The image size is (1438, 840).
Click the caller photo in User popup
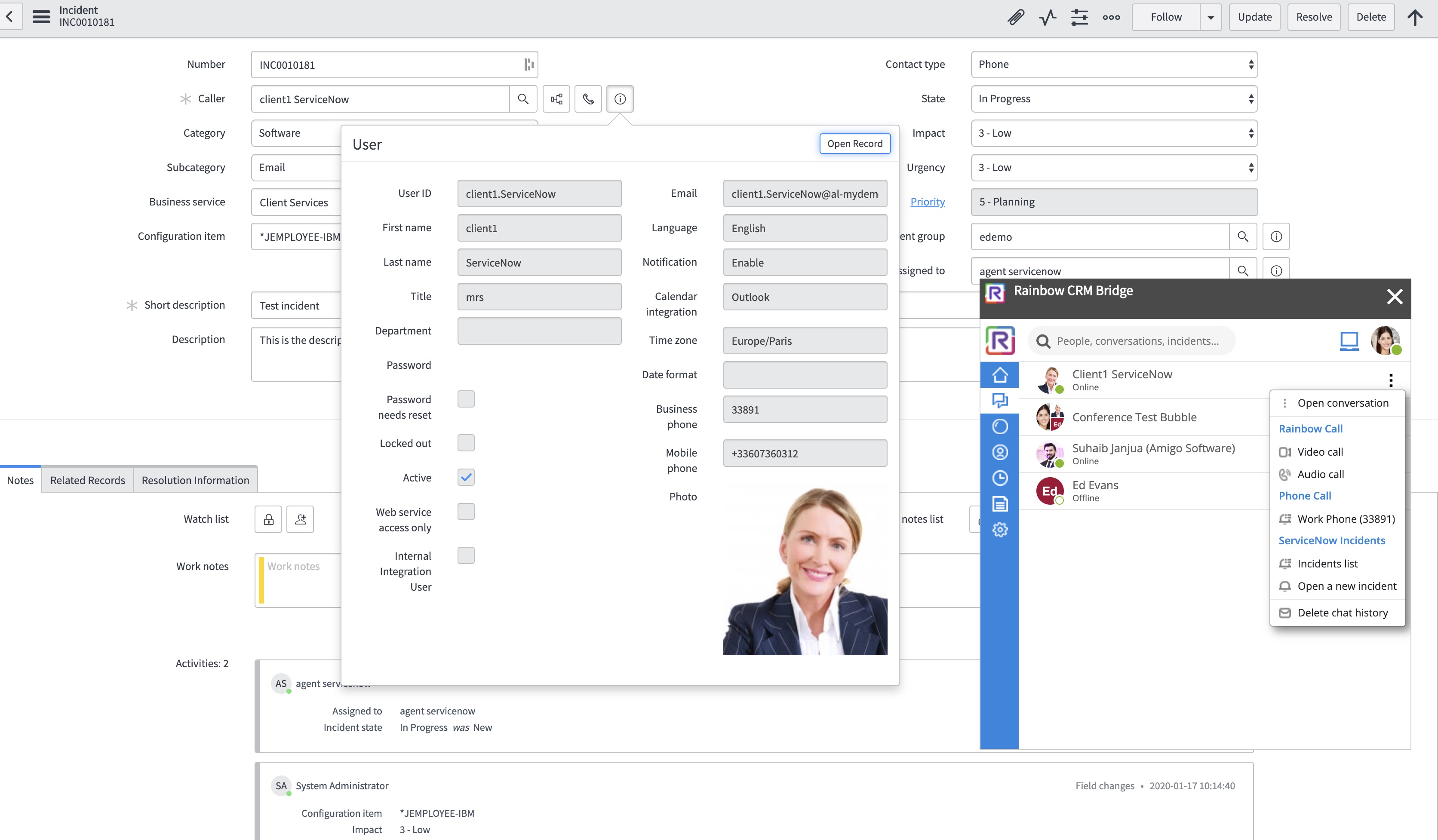click(805, 571)
